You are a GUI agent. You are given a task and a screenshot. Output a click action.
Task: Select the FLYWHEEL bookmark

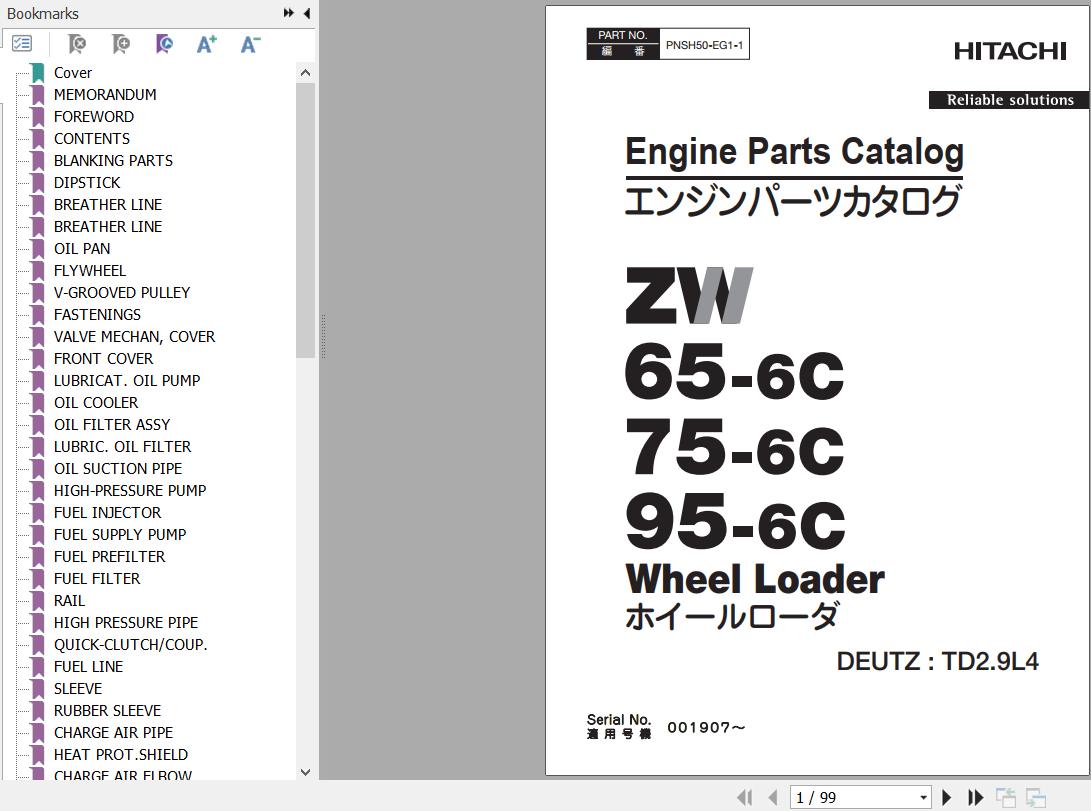[90, 270]
